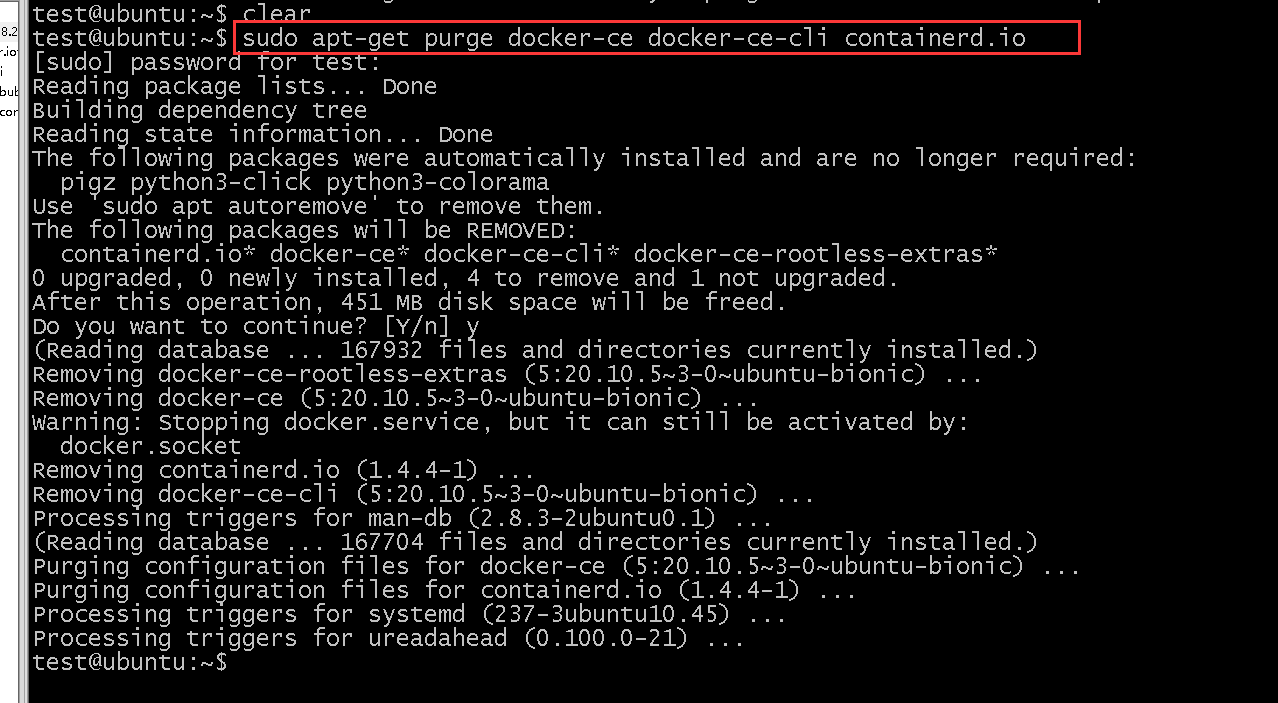The width and height of the screenshot is (1278, 703).
Task: Click the 'Building dependency tree' line
Action: point(199,110)
